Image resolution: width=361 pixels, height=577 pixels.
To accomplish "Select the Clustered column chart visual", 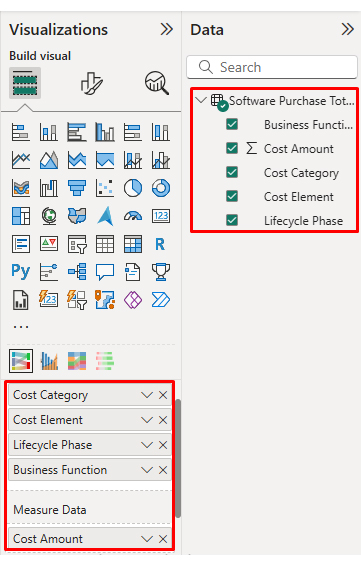I will (x=105, y=132).
